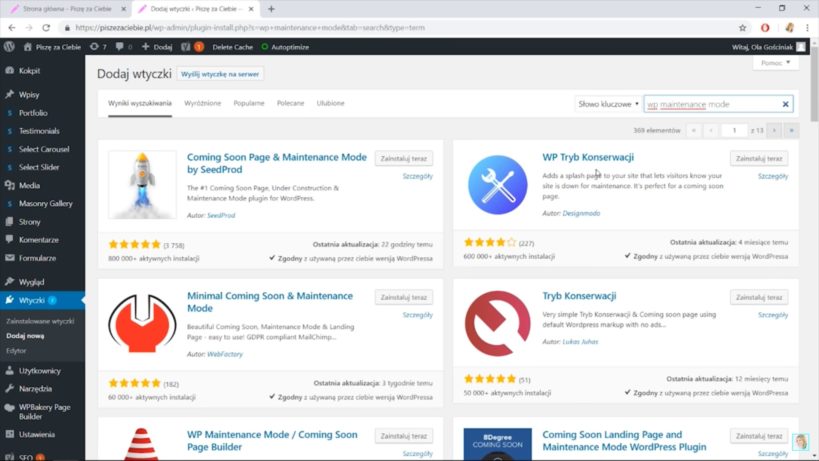
Task: Open Szczegóły for WP Tryb Konserwacji
Action: click(773, 176)
